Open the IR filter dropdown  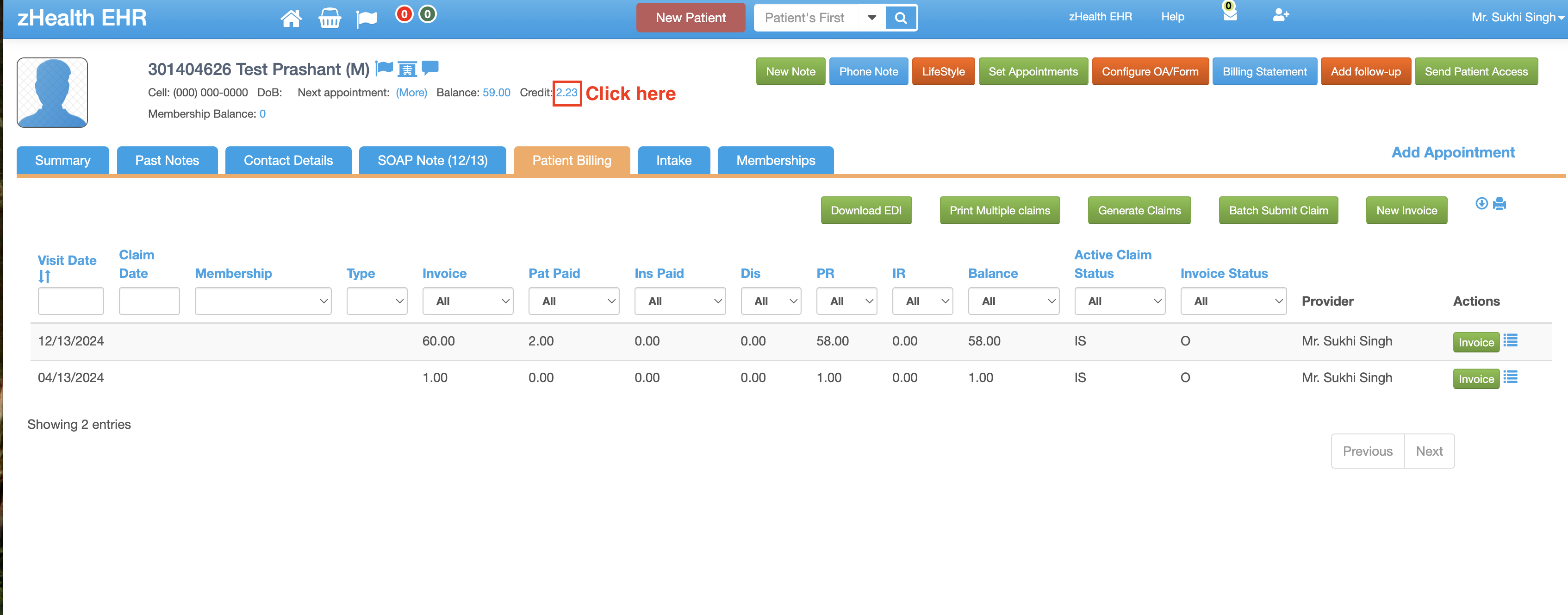click(x=922, y=301)
